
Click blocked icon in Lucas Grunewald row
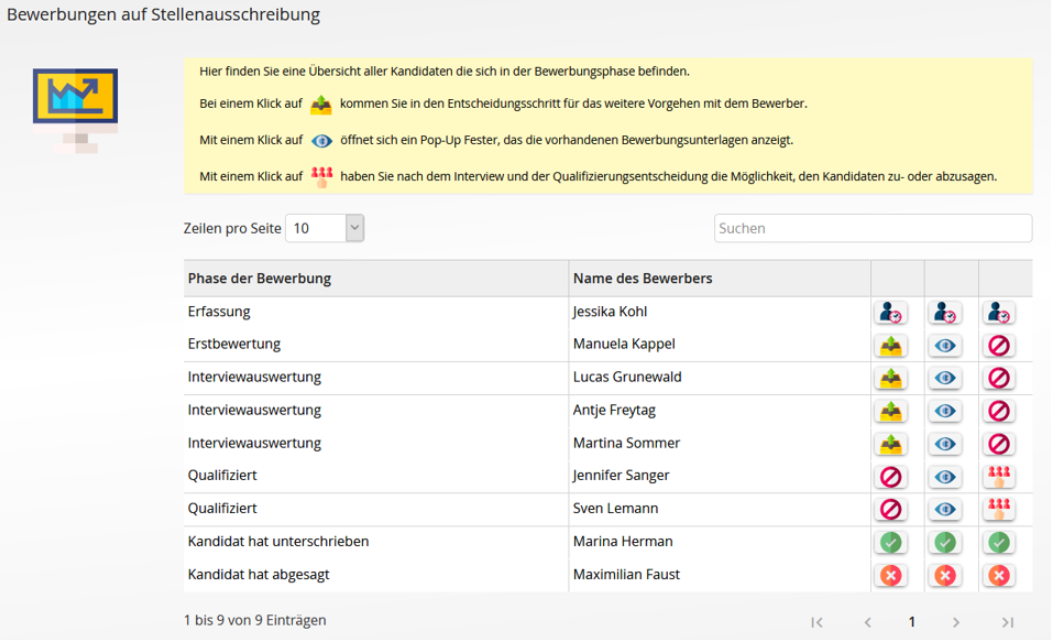pos(998,378)
